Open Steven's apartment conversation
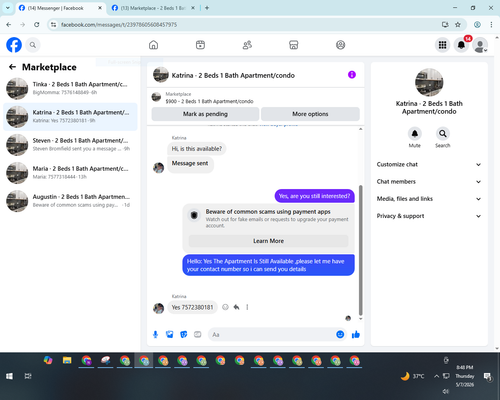The height and width of the screenshot is (400, 500). coord(70,145)
